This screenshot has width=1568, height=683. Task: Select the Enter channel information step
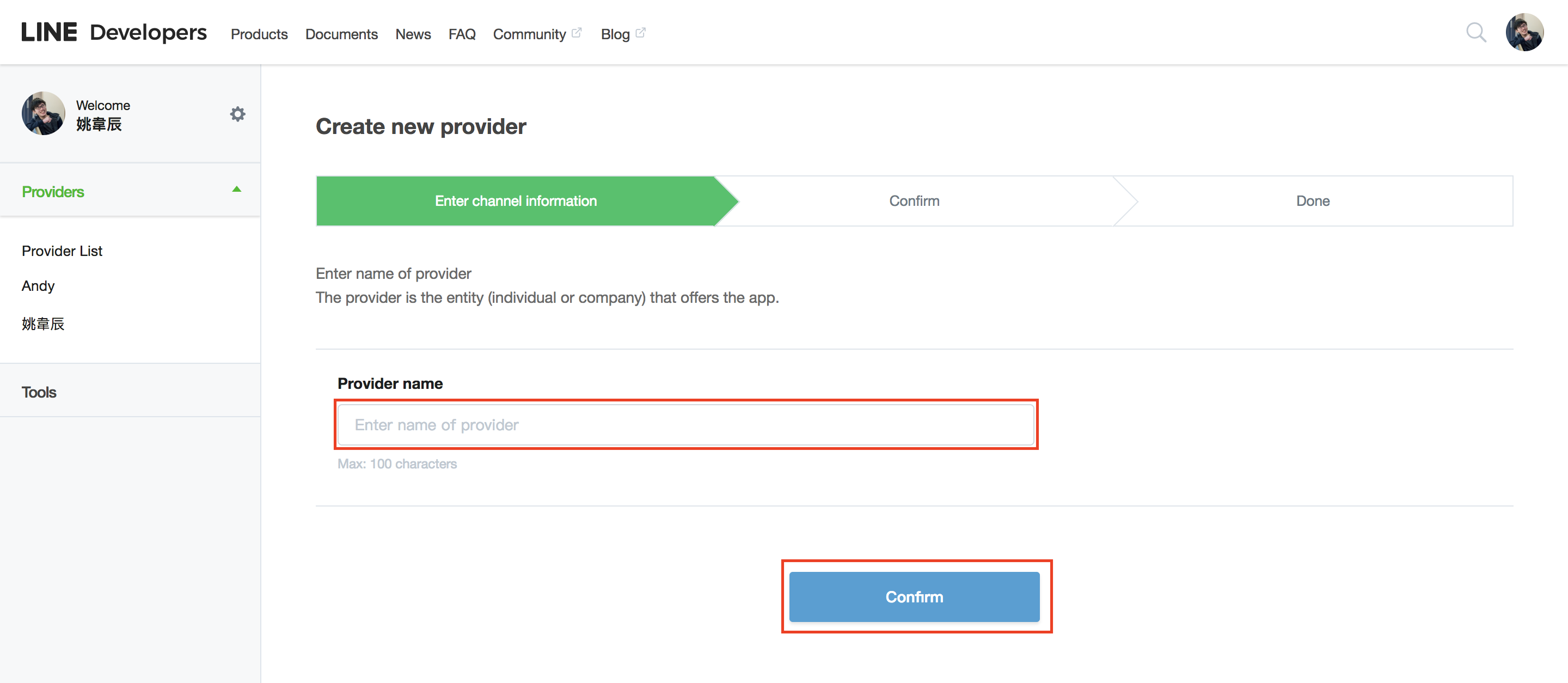[516, 201]
